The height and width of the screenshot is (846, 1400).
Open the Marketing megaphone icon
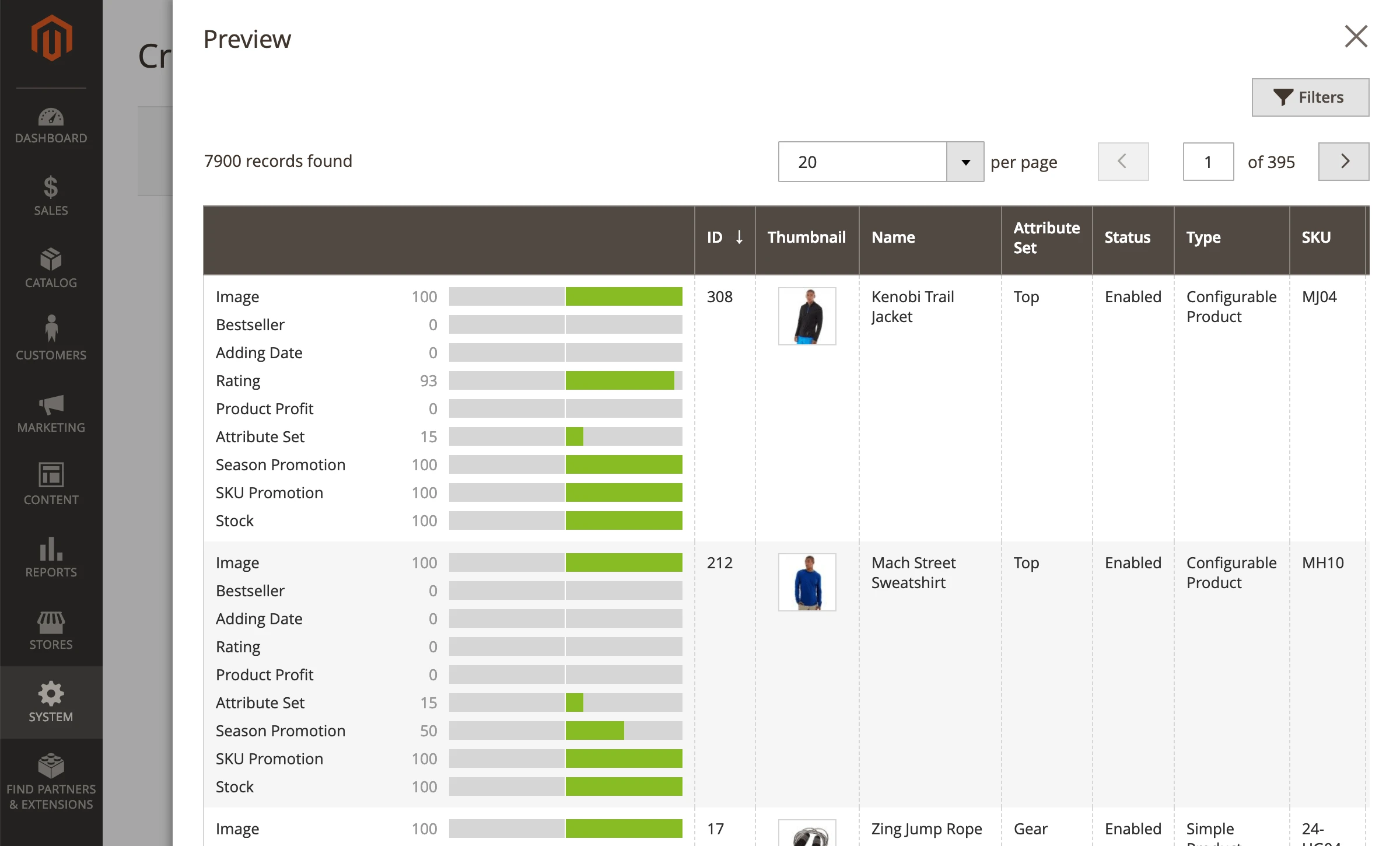click(x=51, y=413)
